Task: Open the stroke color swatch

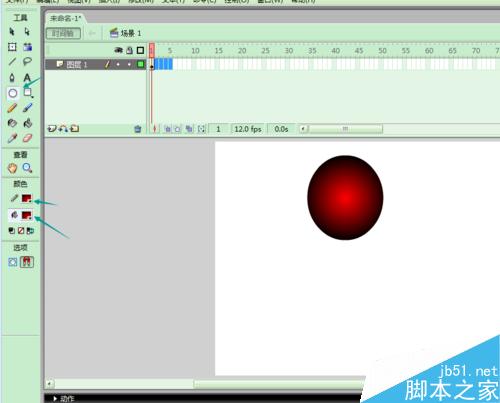Action: pyautogui.click(x=27, y=198)
